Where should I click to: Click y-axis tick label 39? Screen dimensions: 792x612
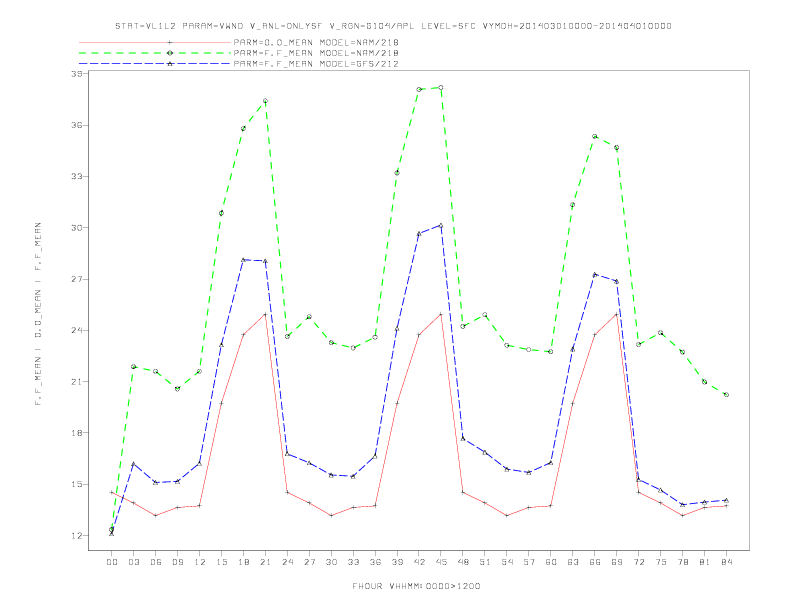coord(77,74)
